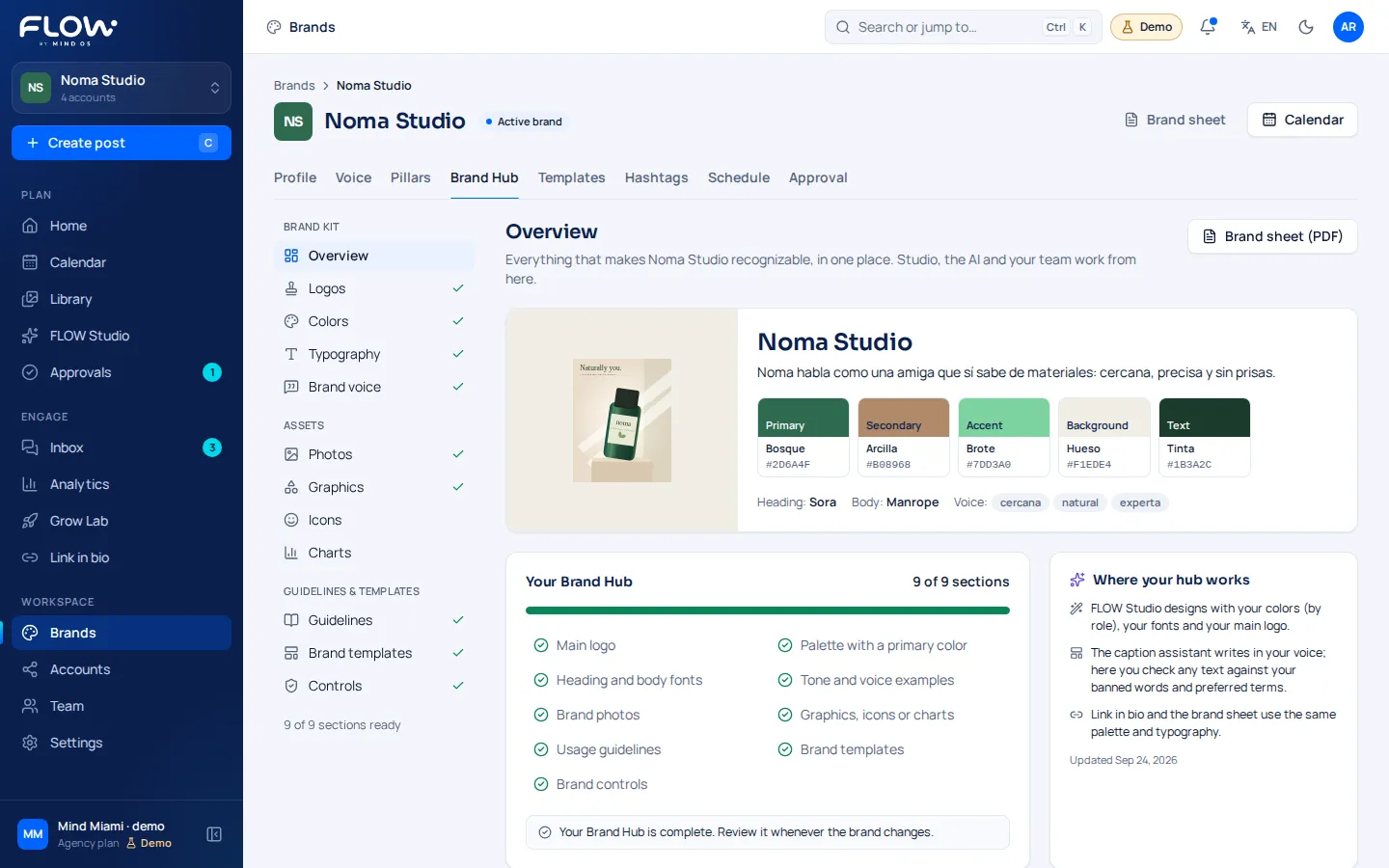Open Colors in brand kit

pyautogui.click(x=374, y=321)
